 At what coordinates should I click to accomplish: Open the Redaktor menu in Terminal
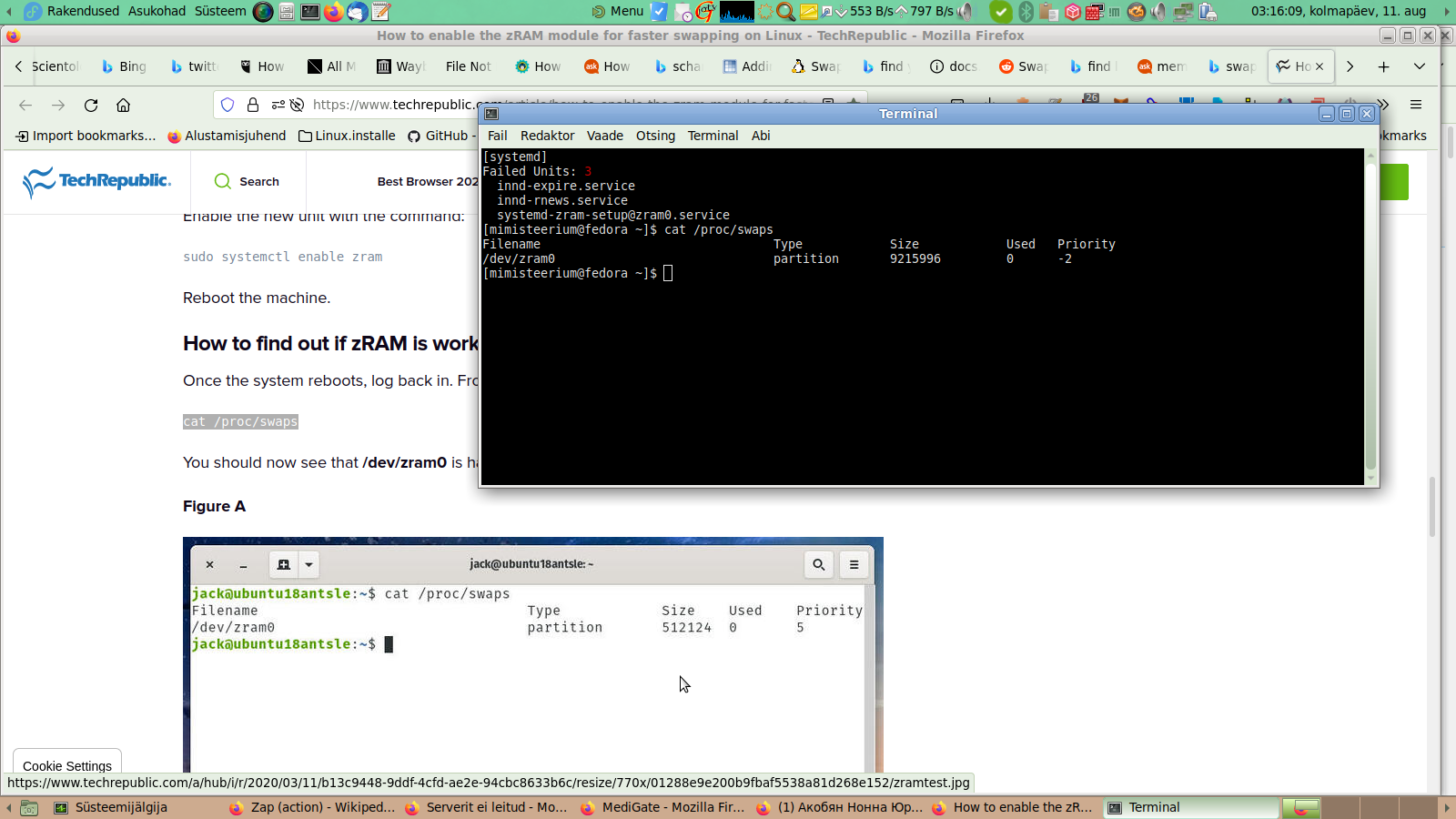coord(547,136)
